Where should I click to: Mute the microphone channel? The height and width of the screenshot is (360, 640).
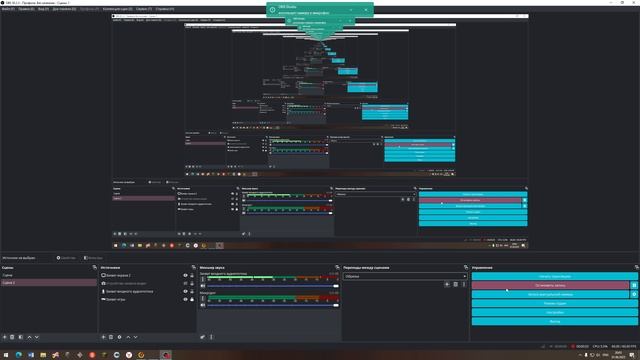pyautogui.click(x=203, y=305)
